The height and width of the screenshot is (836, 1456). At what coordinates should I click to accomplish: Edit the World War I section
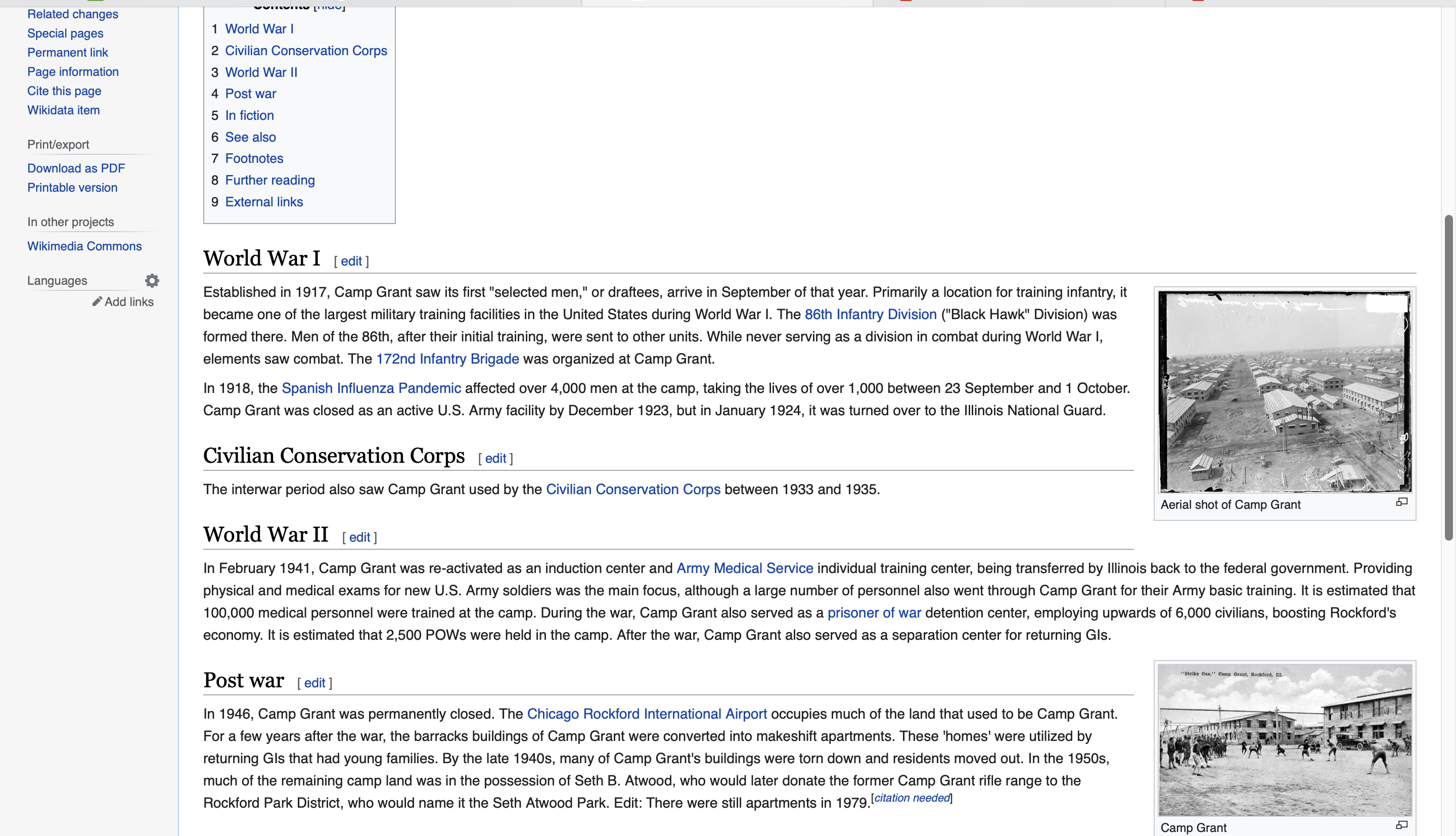pos(351,261)
